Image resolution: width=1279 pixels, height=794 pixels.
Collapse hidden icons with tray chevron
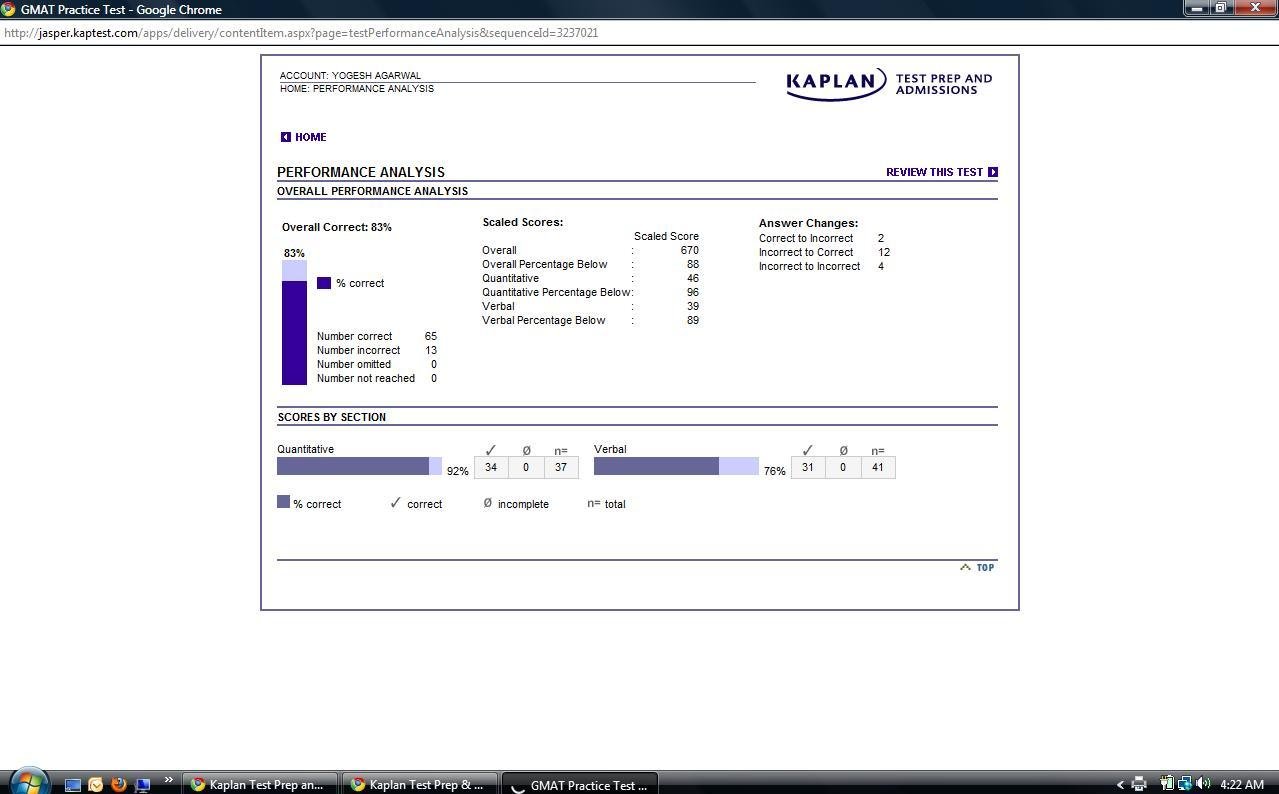point(1122,784)
